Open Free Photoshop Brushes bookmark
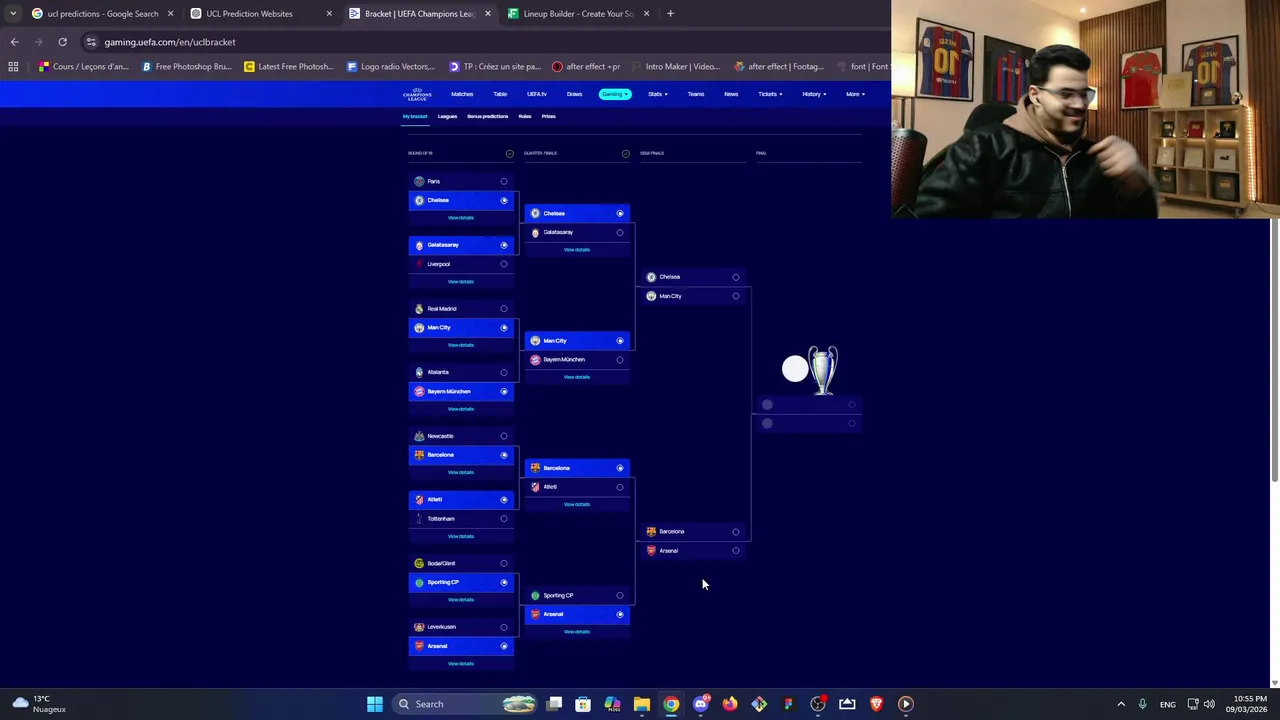Image resolution: width=1280 pixels, height=720 pixels. pyautogui.click(x=187, y=67)
